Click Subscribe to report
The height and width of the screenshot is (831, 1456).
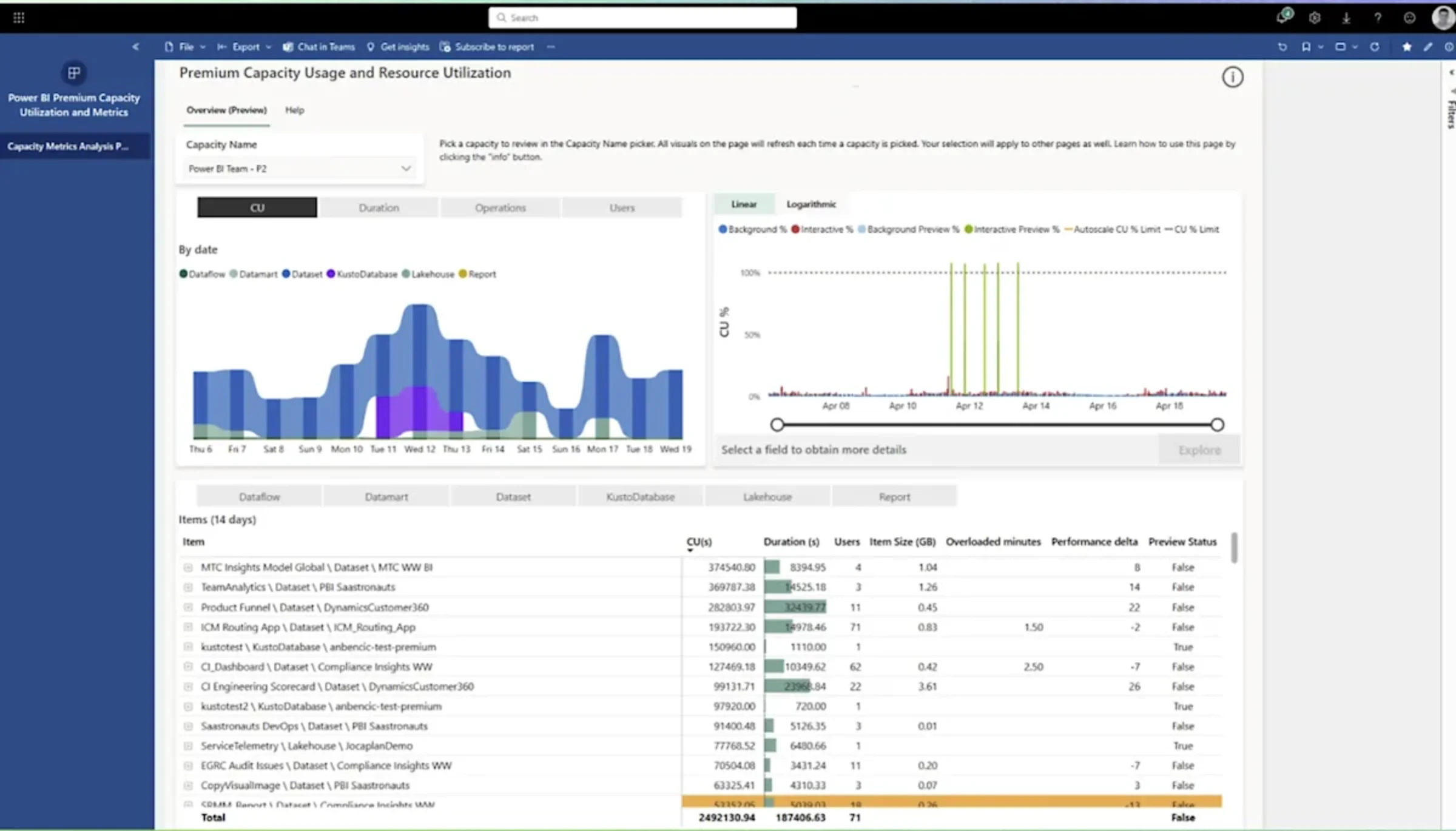(494, 47)
